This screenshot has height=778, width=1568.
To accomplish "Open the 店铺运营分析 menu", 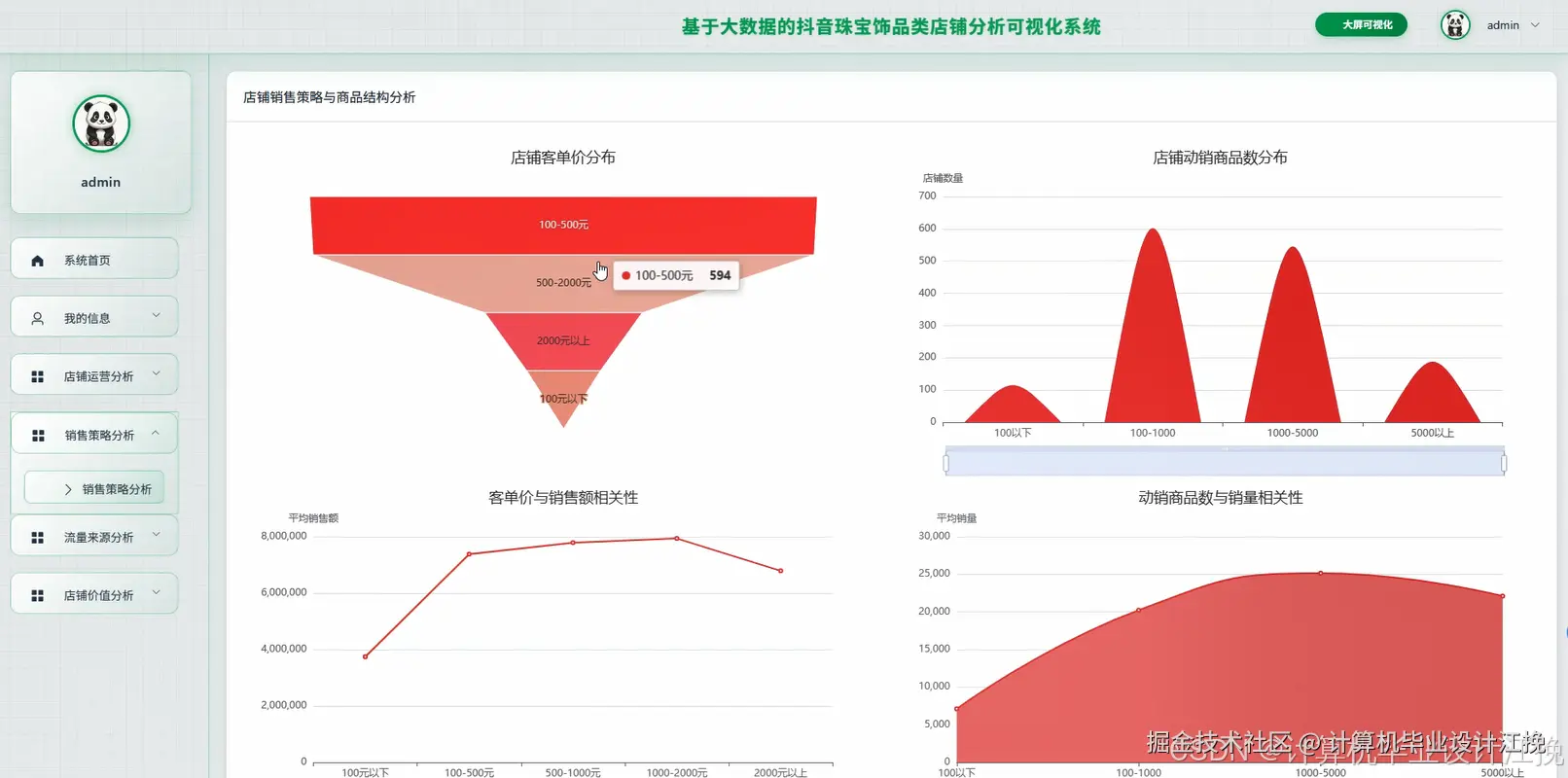I will pyautogui.click(x=94, y=375).
